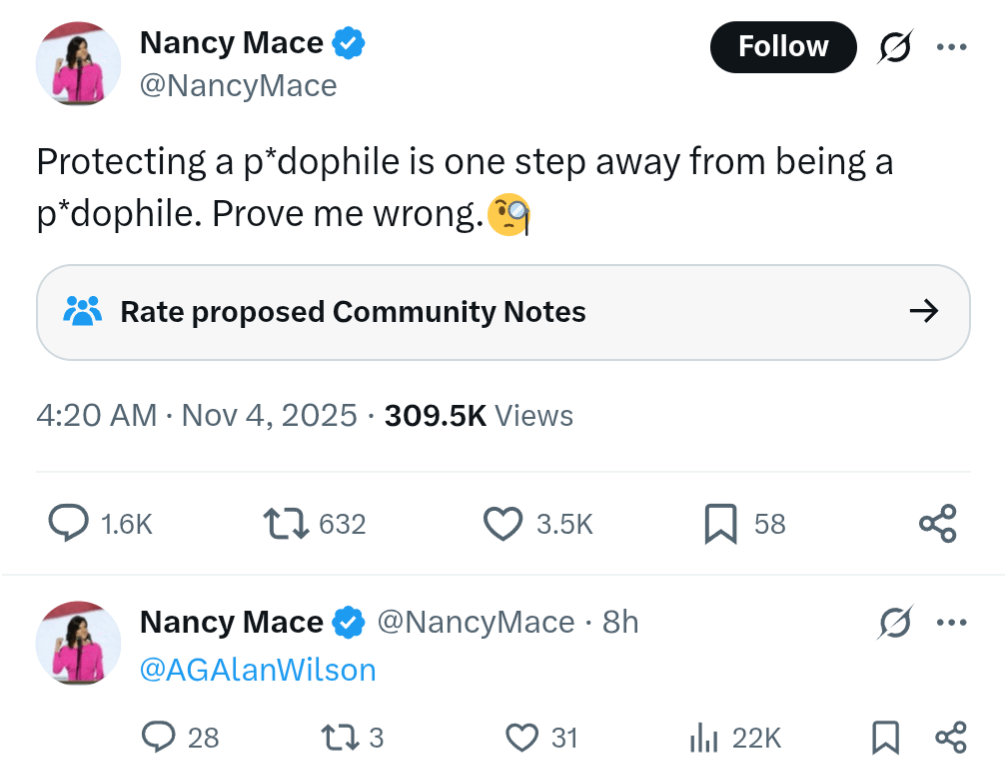Viewport: 1007px width, 783px height.
Task: Follow Nancy Mace
Action: [x=783, y=47]
